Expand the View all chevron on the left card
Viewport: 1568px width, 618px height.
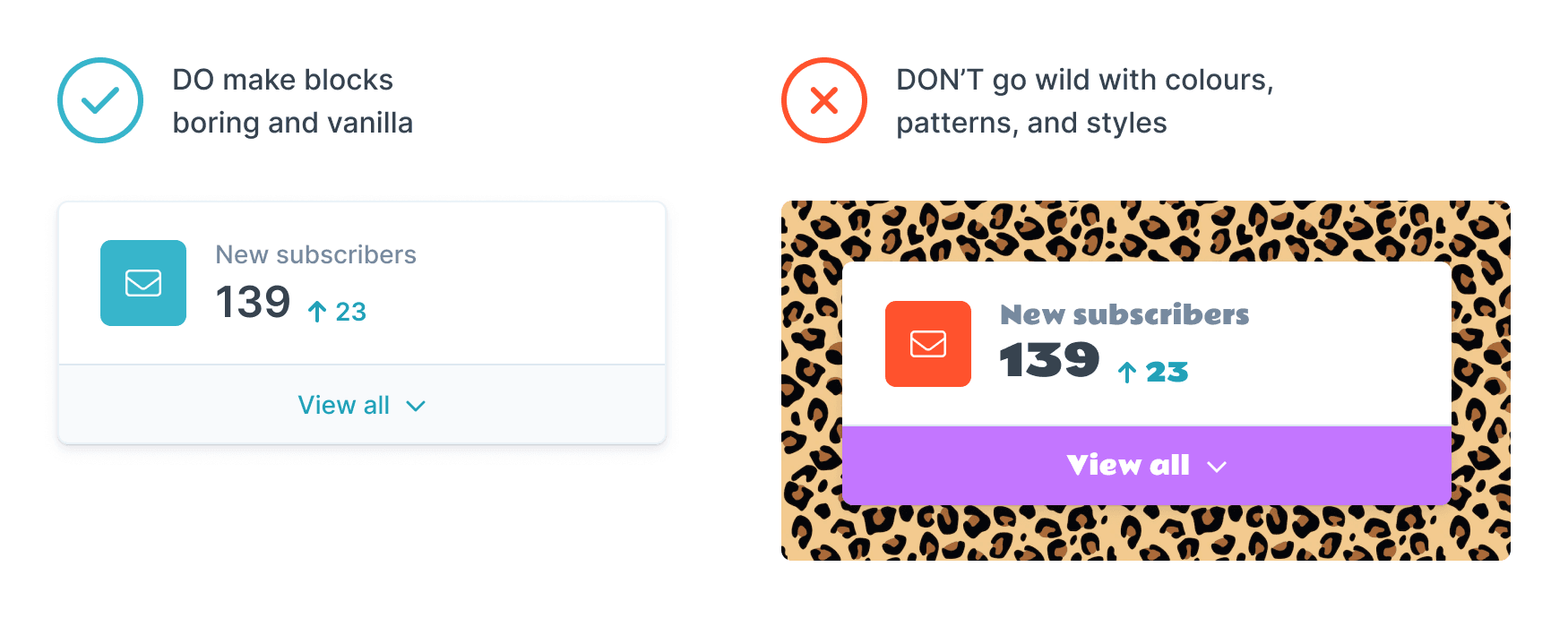click(x=416, y=406)
